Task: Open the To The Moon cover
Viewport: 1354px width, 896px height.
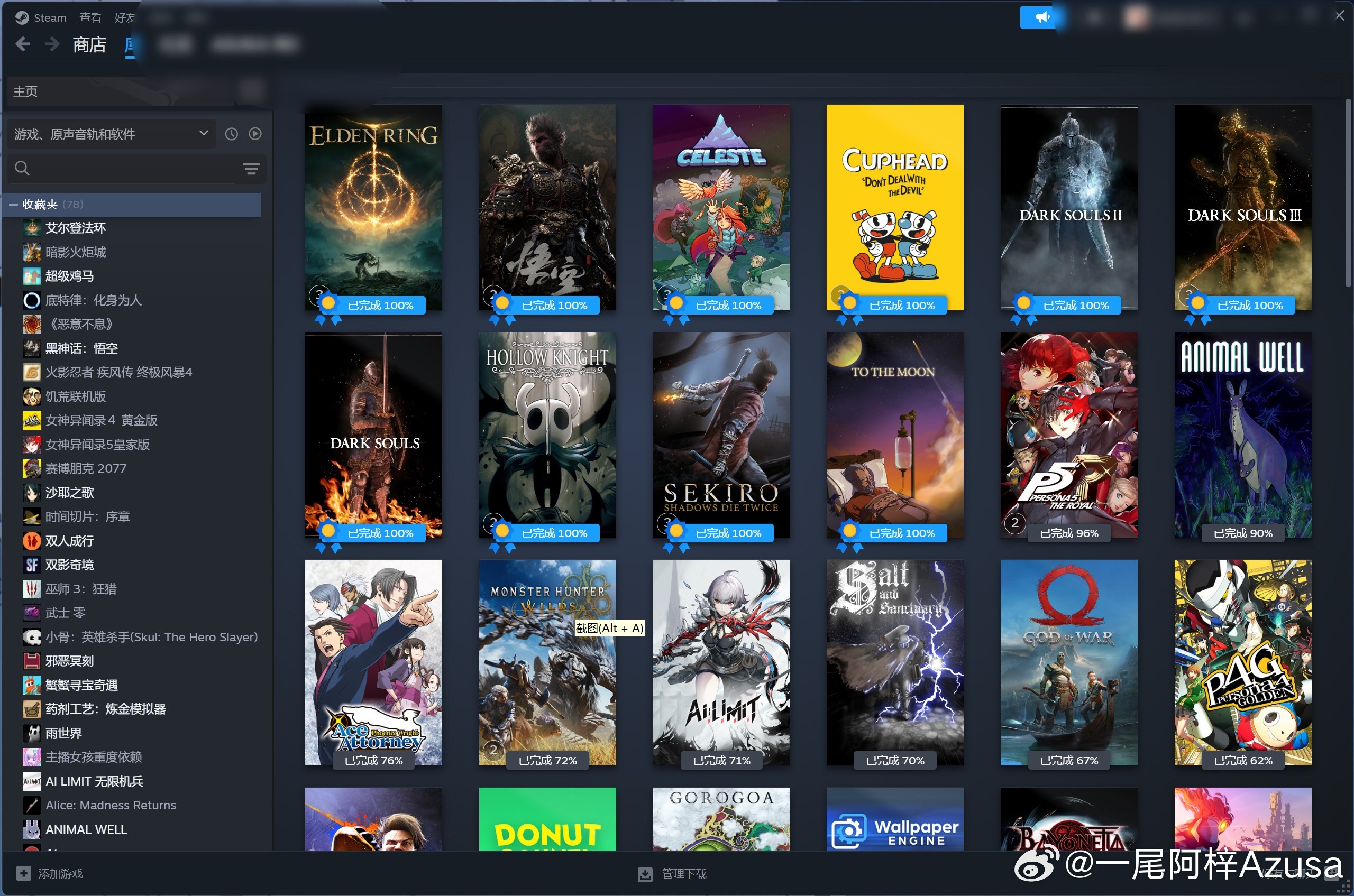Action: point(895,436)
